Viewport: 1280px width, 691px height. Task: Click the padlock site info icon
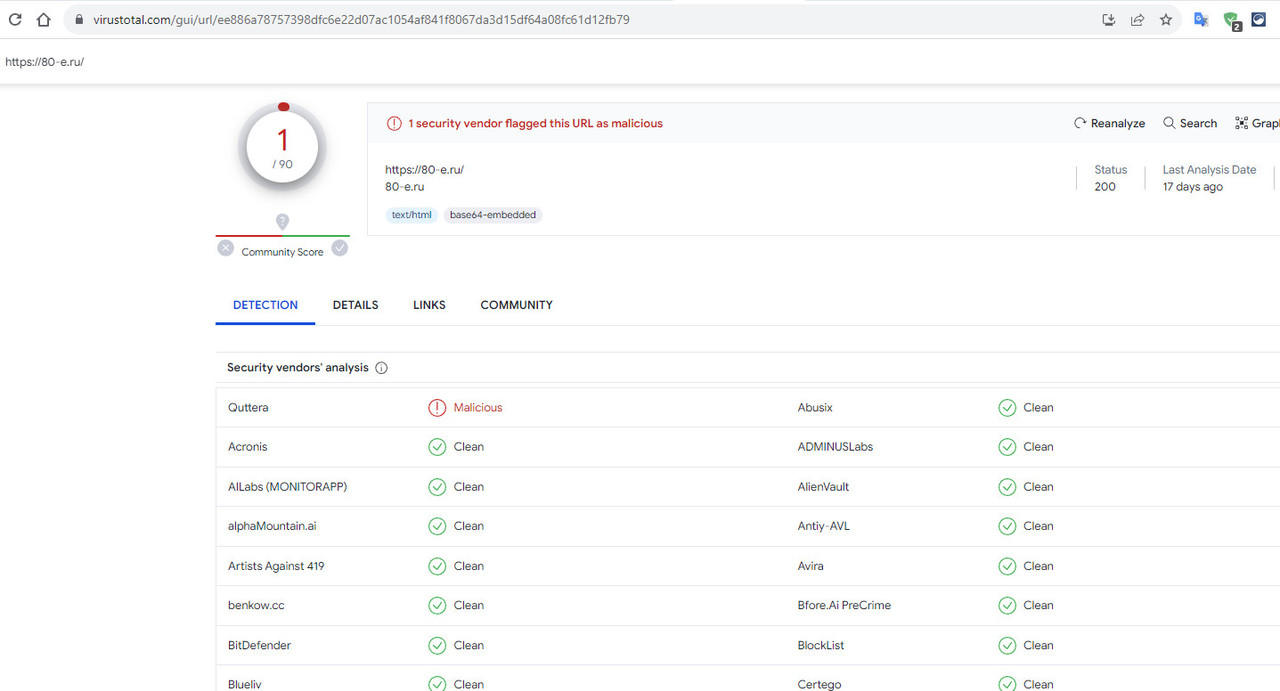pos(79,19)
